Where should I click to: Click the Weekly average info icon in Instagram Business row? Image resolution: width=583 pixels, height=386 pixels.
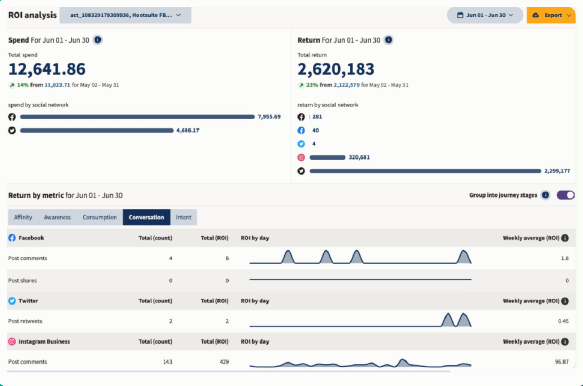pos(565,341)
